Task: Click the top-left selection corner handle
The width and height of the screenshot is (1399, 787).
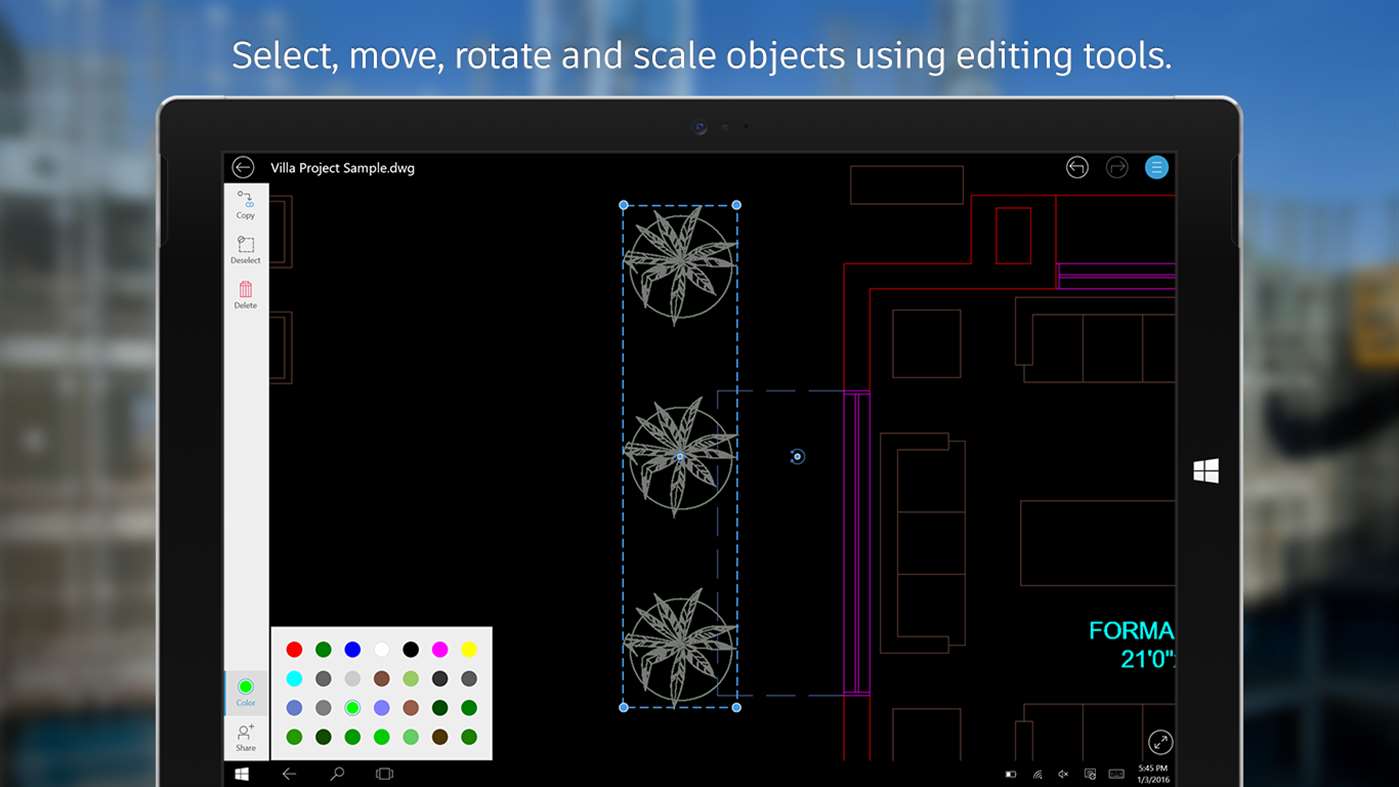Action: coord(624,205)
